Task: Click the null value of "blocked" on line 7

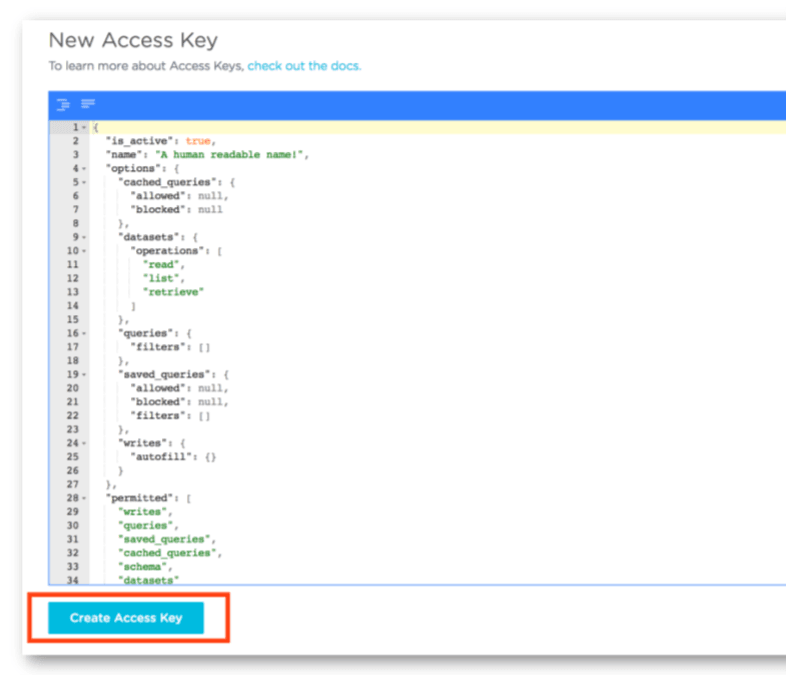Action: 210,210
